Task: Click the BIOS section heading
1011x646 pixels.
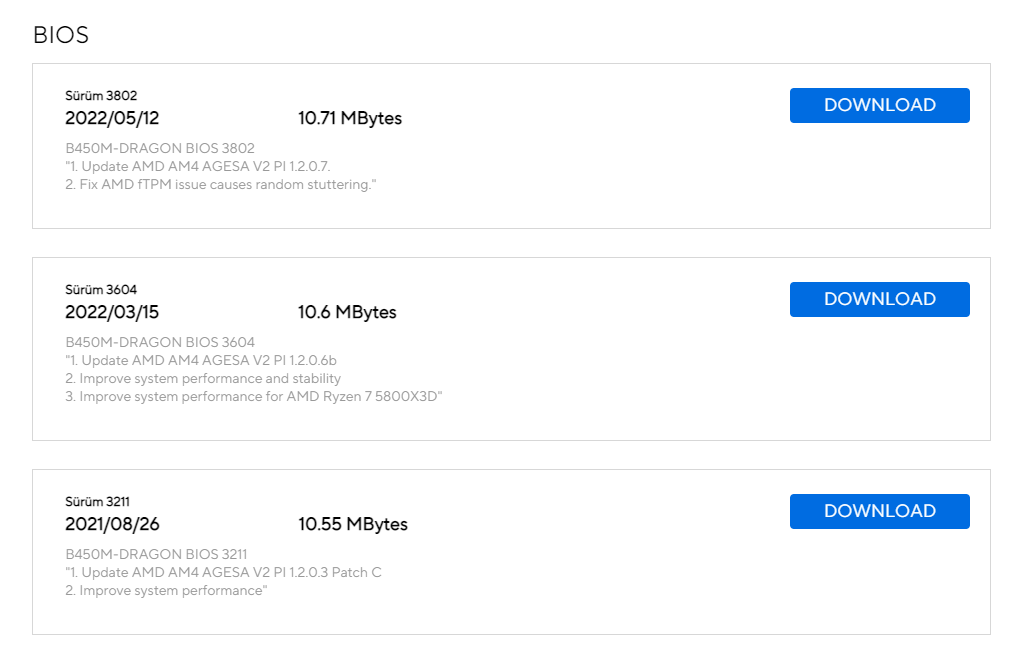Action: pyautogui.click(x=61, y=35)
